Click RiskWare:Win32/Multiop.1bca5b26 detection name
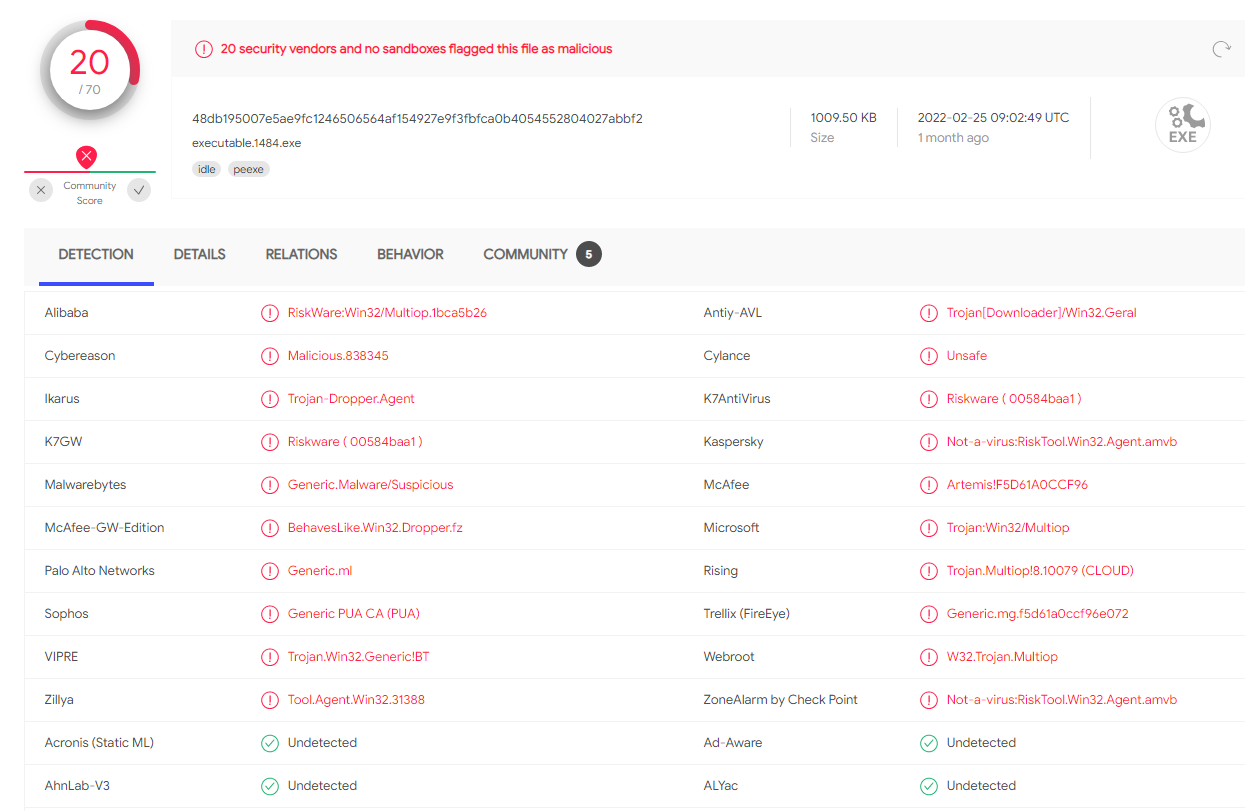 (387, 313)
